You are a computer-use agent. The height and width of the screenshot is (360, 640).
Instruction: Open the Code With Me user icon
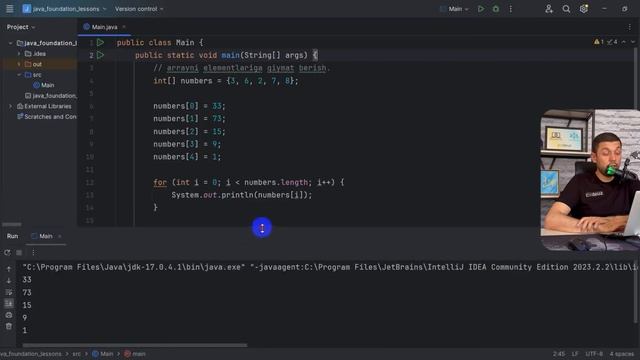(549, 9)
